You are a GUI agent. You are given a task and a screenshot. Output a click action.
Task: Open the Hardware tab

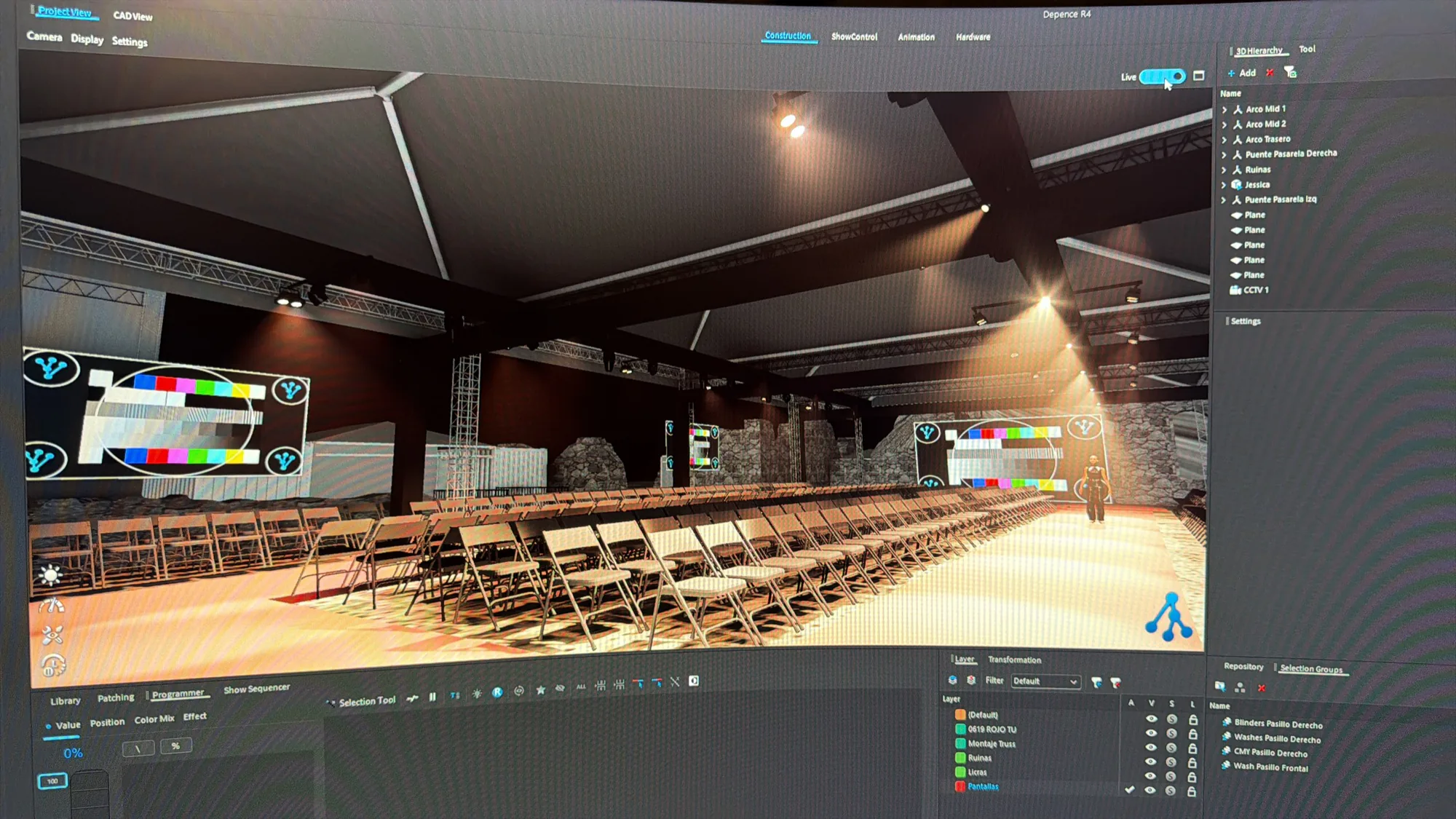973,37
